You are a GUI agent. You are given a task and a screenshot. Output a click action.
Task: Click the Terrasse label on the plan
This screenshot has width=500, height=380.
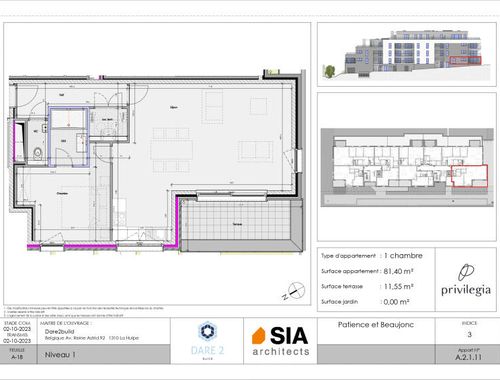[237, 224]
